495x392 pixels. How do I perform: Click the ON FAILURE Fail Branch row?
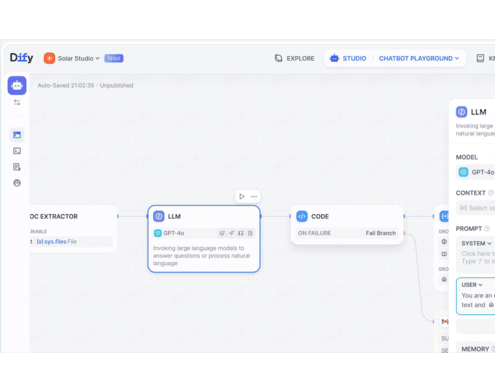click(x=347, y=233)
